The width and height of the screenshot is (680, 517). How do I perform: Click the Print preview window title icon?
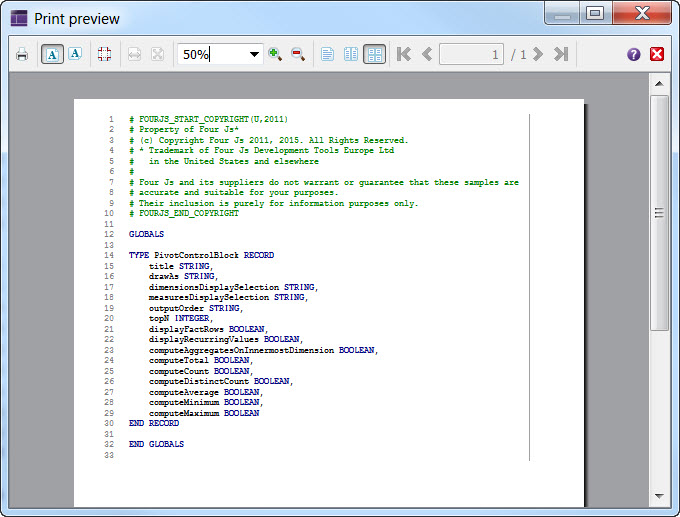pyautogui.click(x=19, y=18)
